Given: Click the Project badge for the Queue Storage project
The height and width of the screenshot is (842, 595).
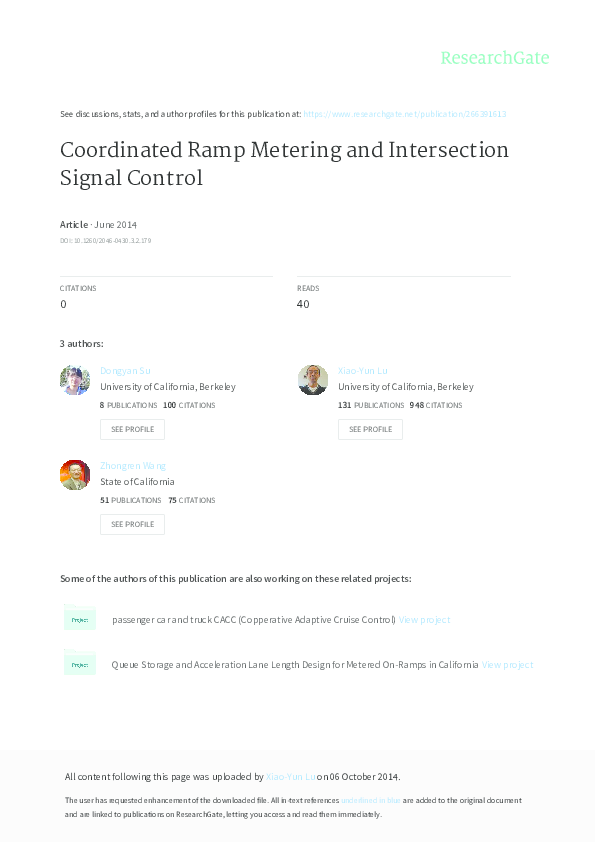Looking at the screenshot, I should 80,663.
